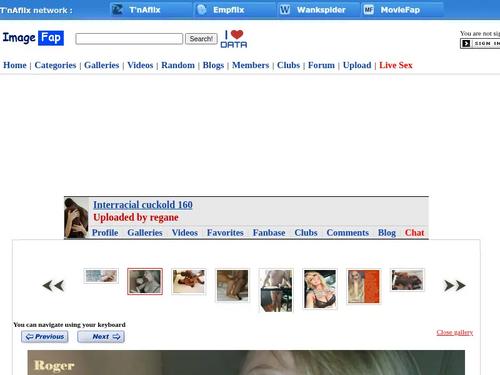The image size is (500, 375).
Task: Click the search text field
Action: pos(129,39)
